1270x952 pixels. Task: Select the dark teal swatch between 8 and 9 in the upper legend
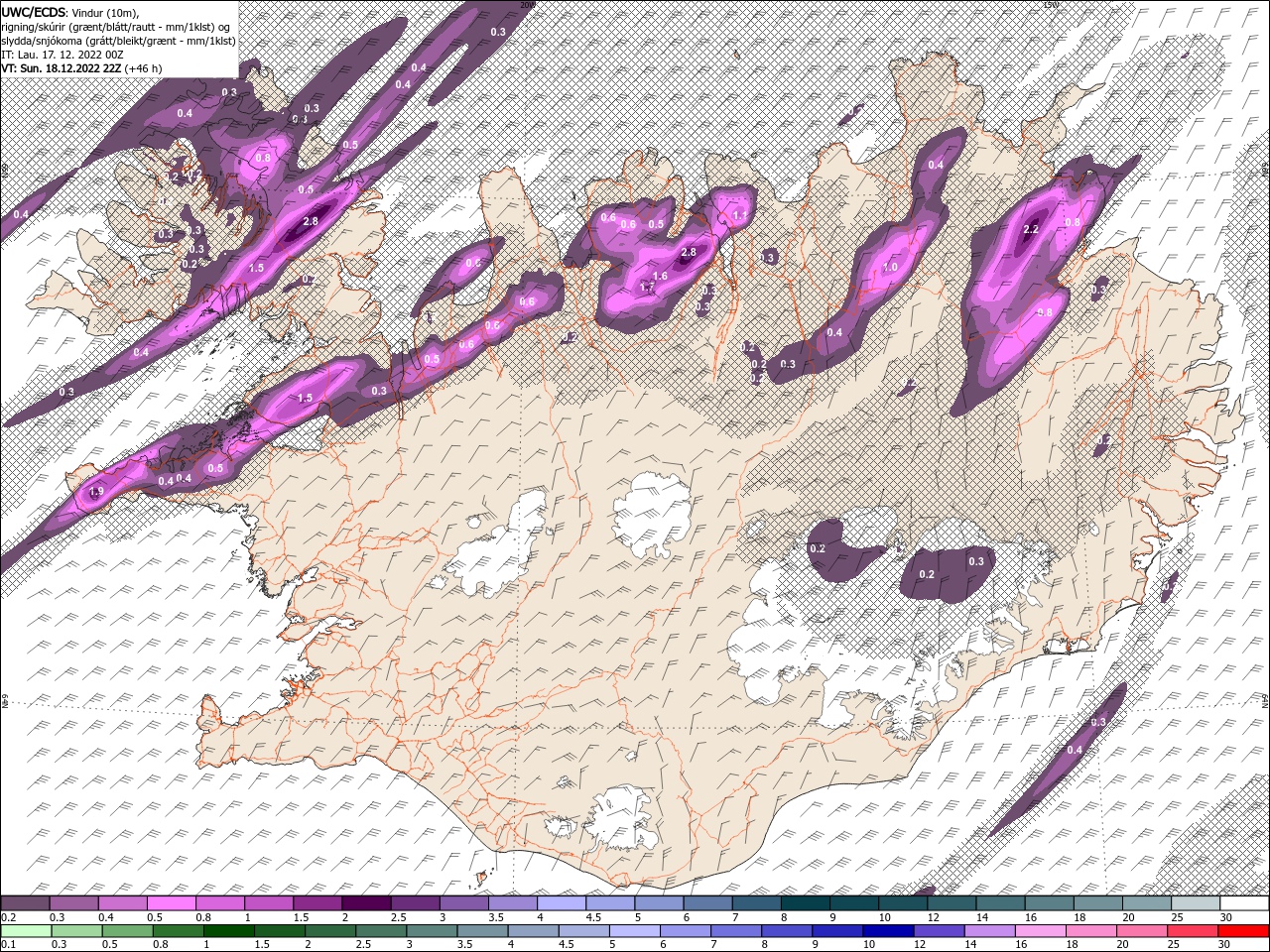805,903
